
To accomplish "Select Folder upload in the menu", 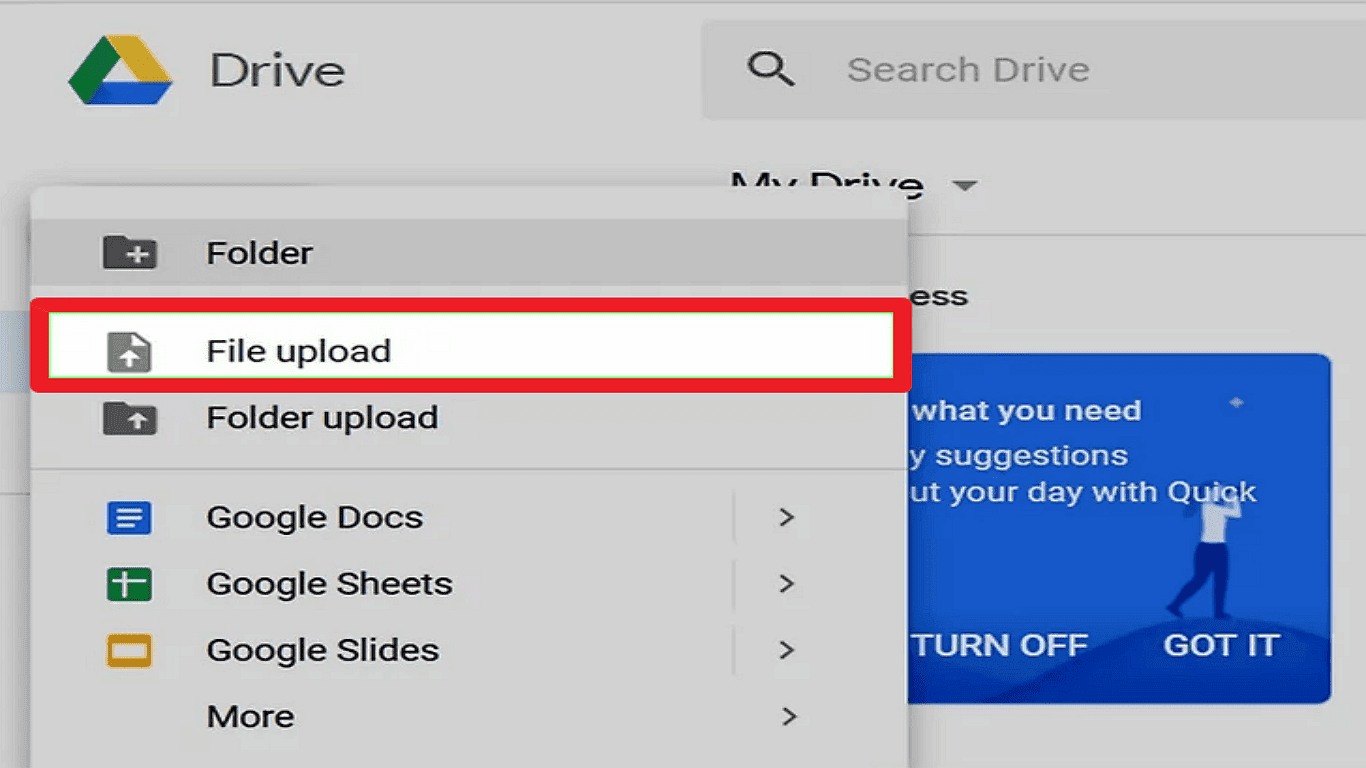I will (x=469, y=418).
